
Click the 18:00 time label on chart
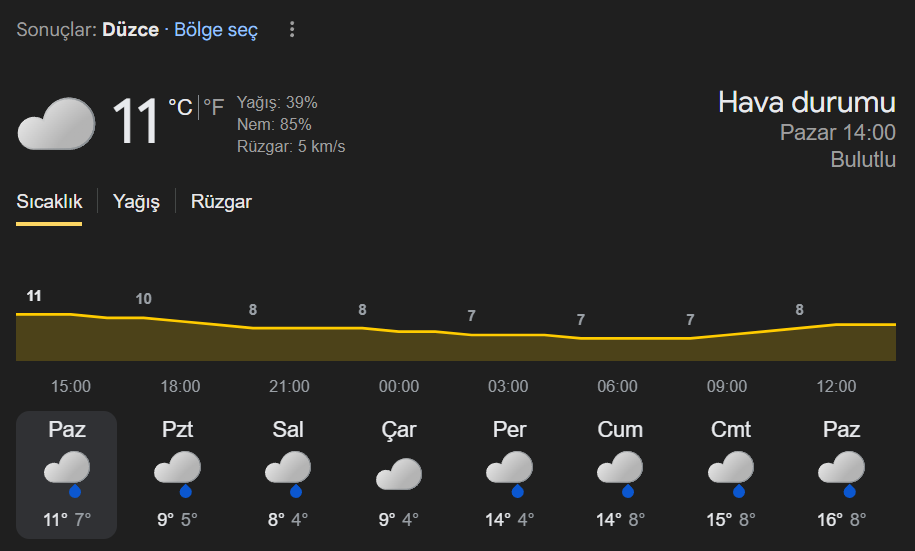pyautogui.click(x=180, y=387)
